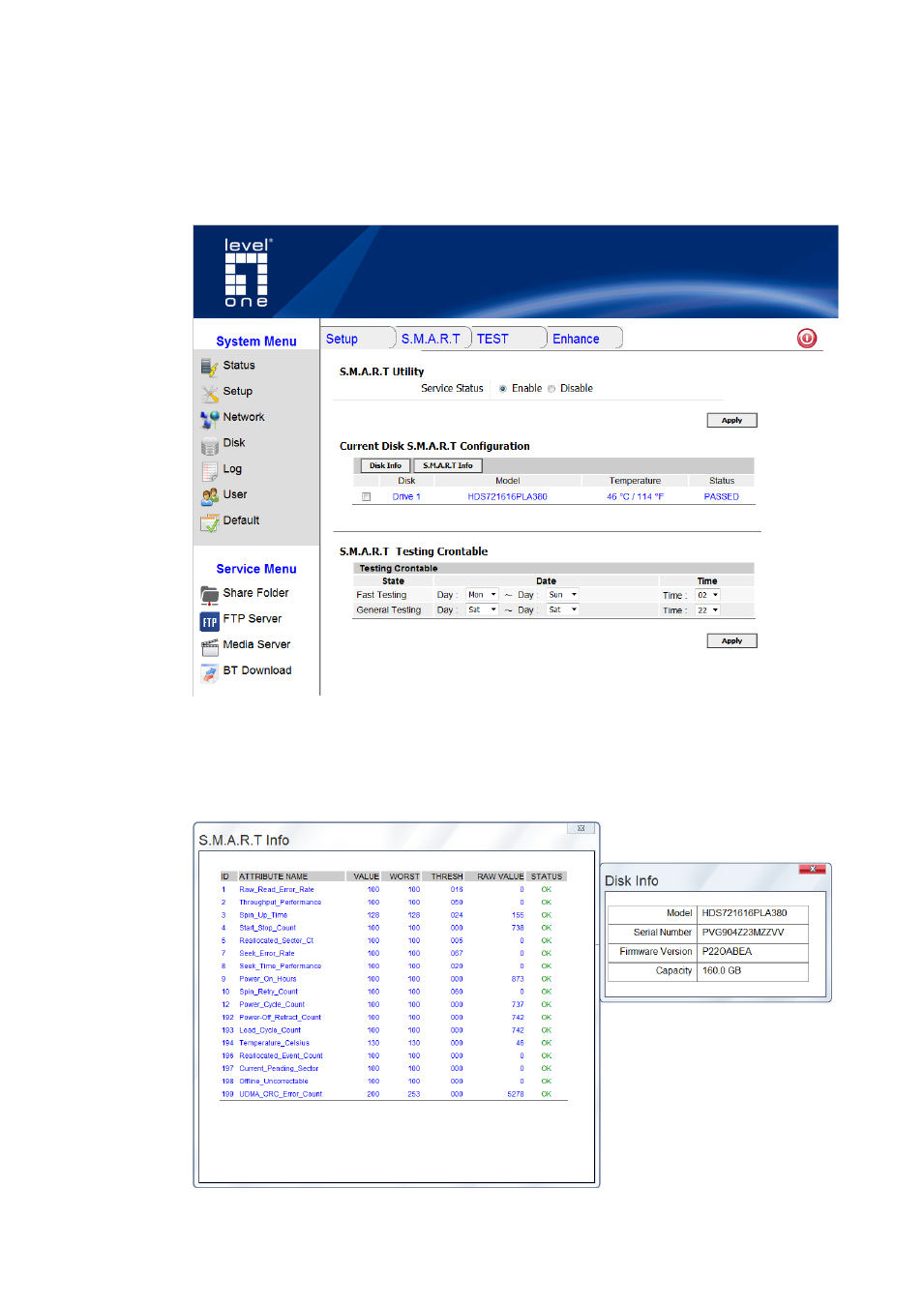Open FTP Server service
This screenshot has width=924, height=1306.
[253, 619]
